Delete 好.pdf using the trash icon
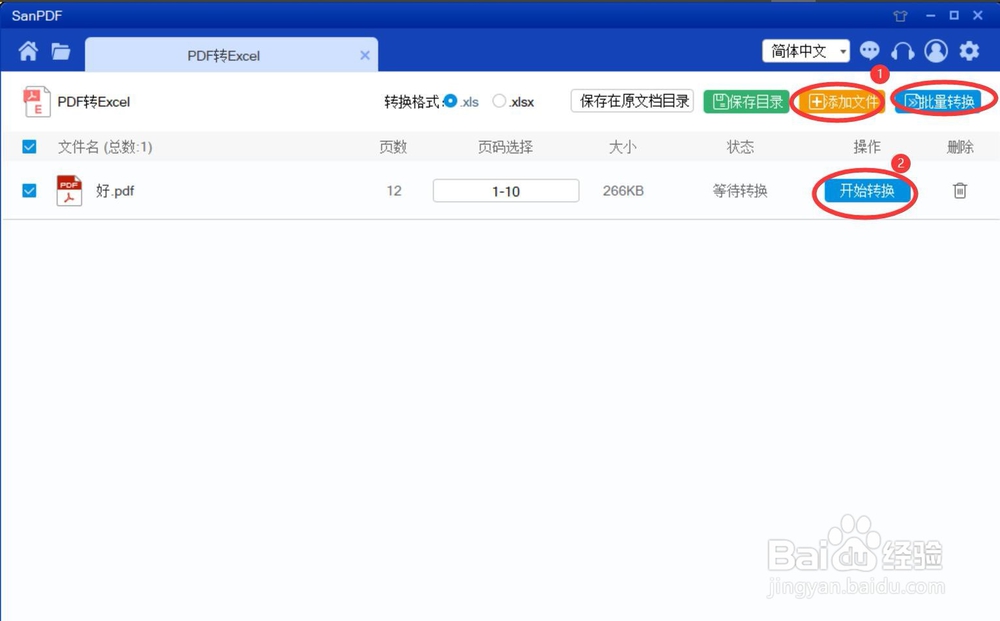 click(959, 190)
